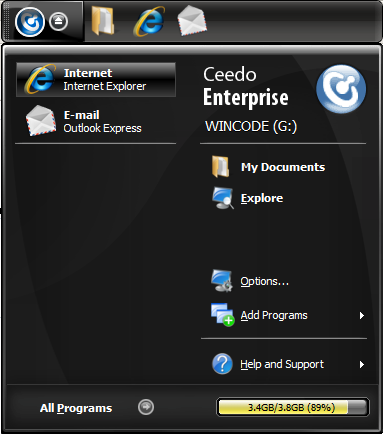Screen dimensions: 383x434
Task: Click the eject button in top bar
Action: pyautogui.click(x=59, y=22)
